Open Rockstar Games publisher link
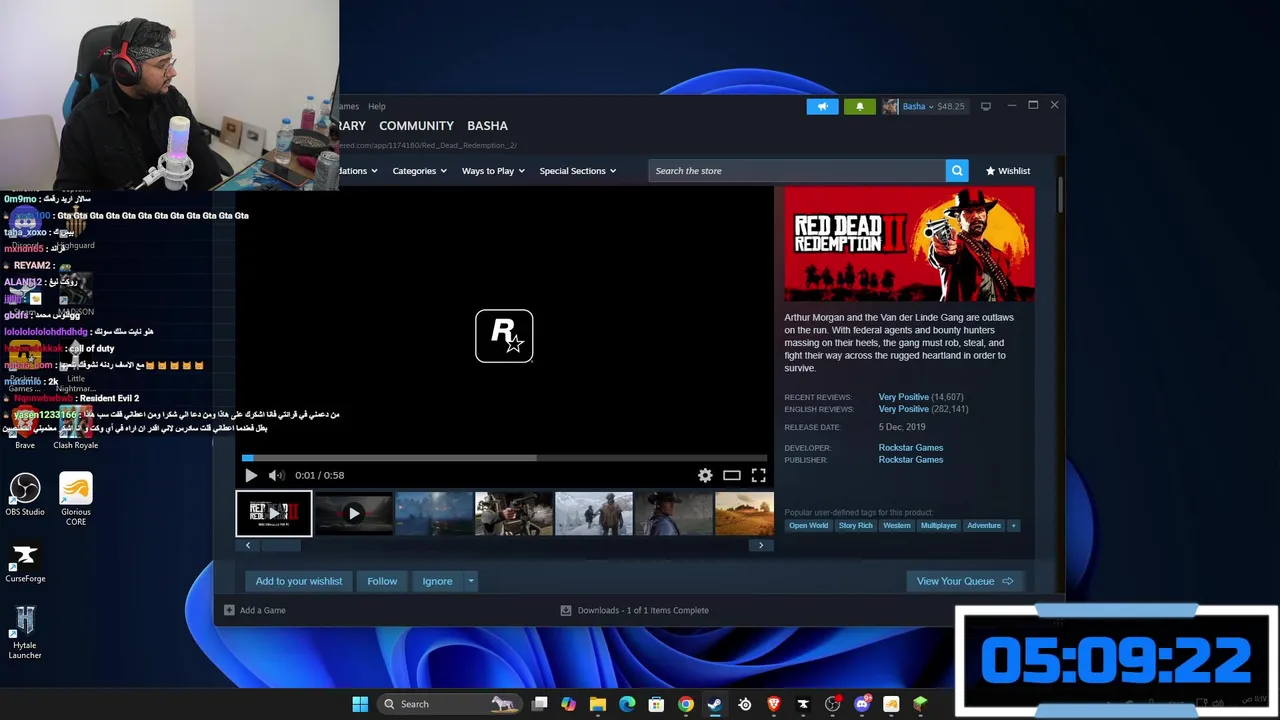This screenshot has width=1280, height=720. point(910,460)
